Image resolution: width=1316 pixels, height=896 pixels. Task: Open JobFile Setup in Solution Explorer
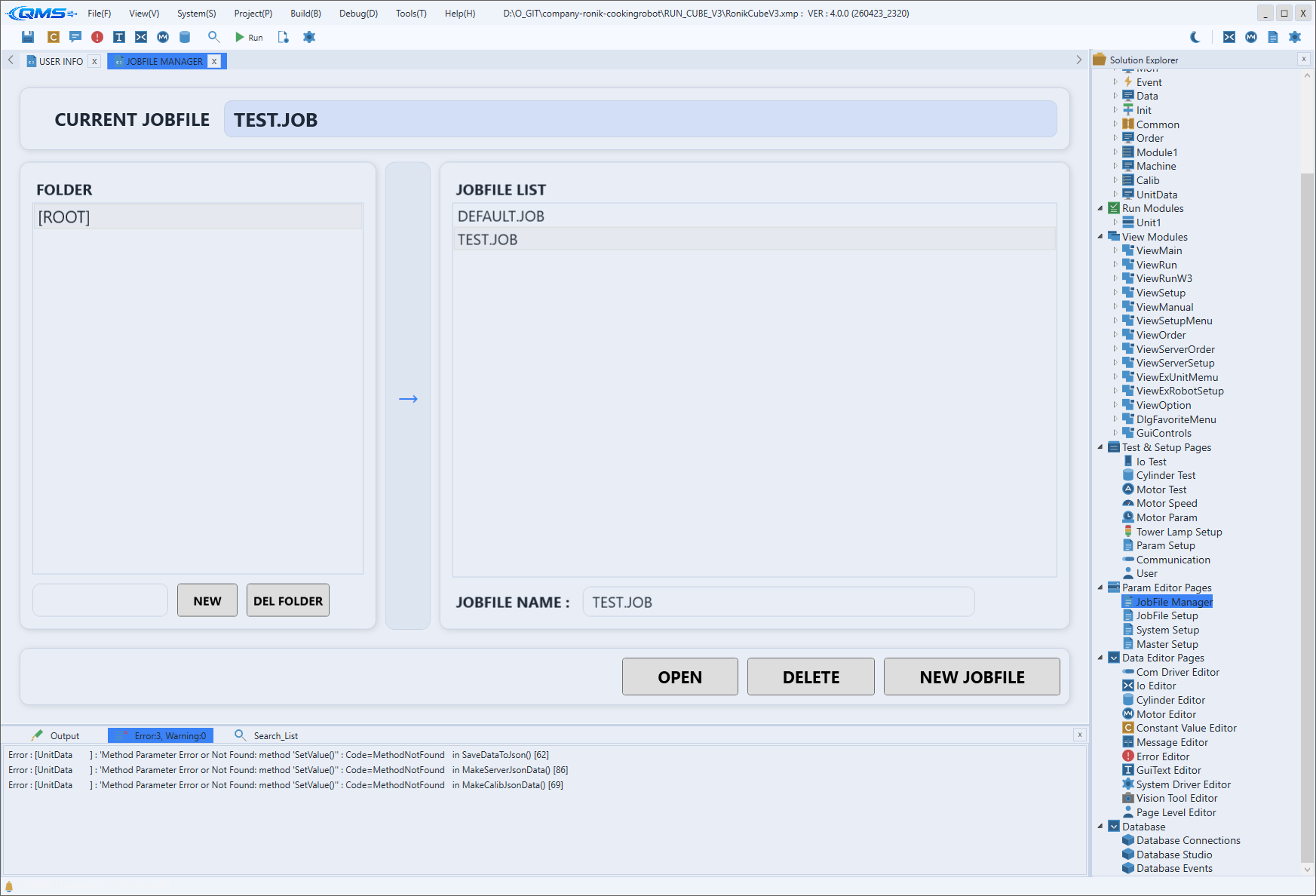[x=1167, y=615]
